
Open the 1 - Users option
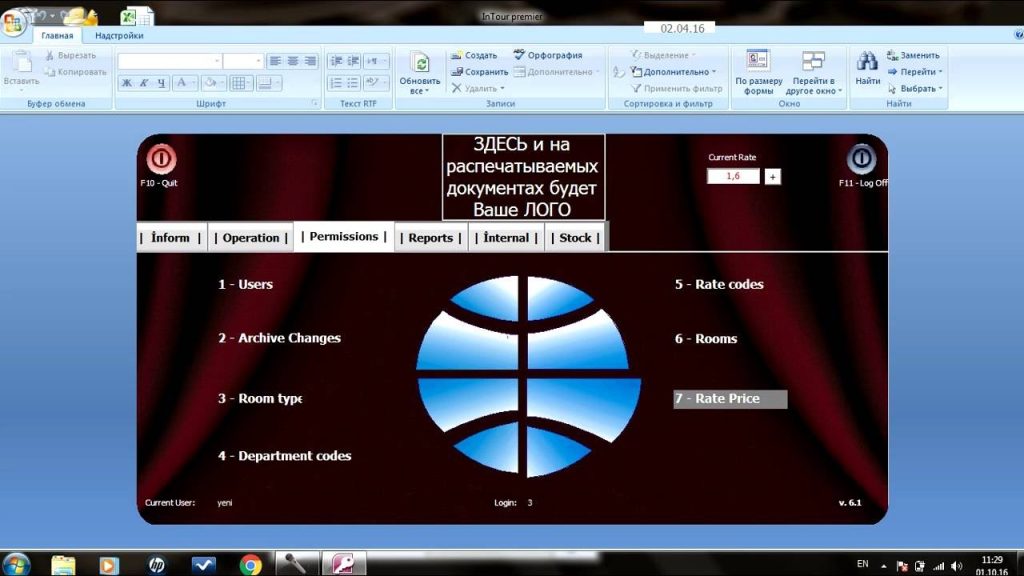(x=245, y=284)
